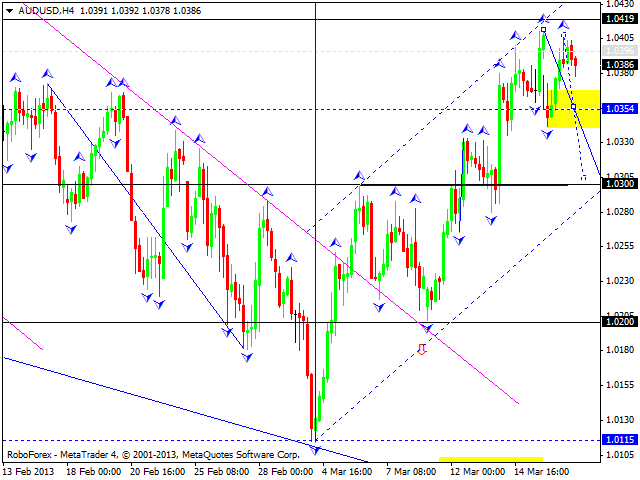640x480 pixels.
Task: Click the square anchor at 1.0354 trendline
Action: tap(573, 107)
